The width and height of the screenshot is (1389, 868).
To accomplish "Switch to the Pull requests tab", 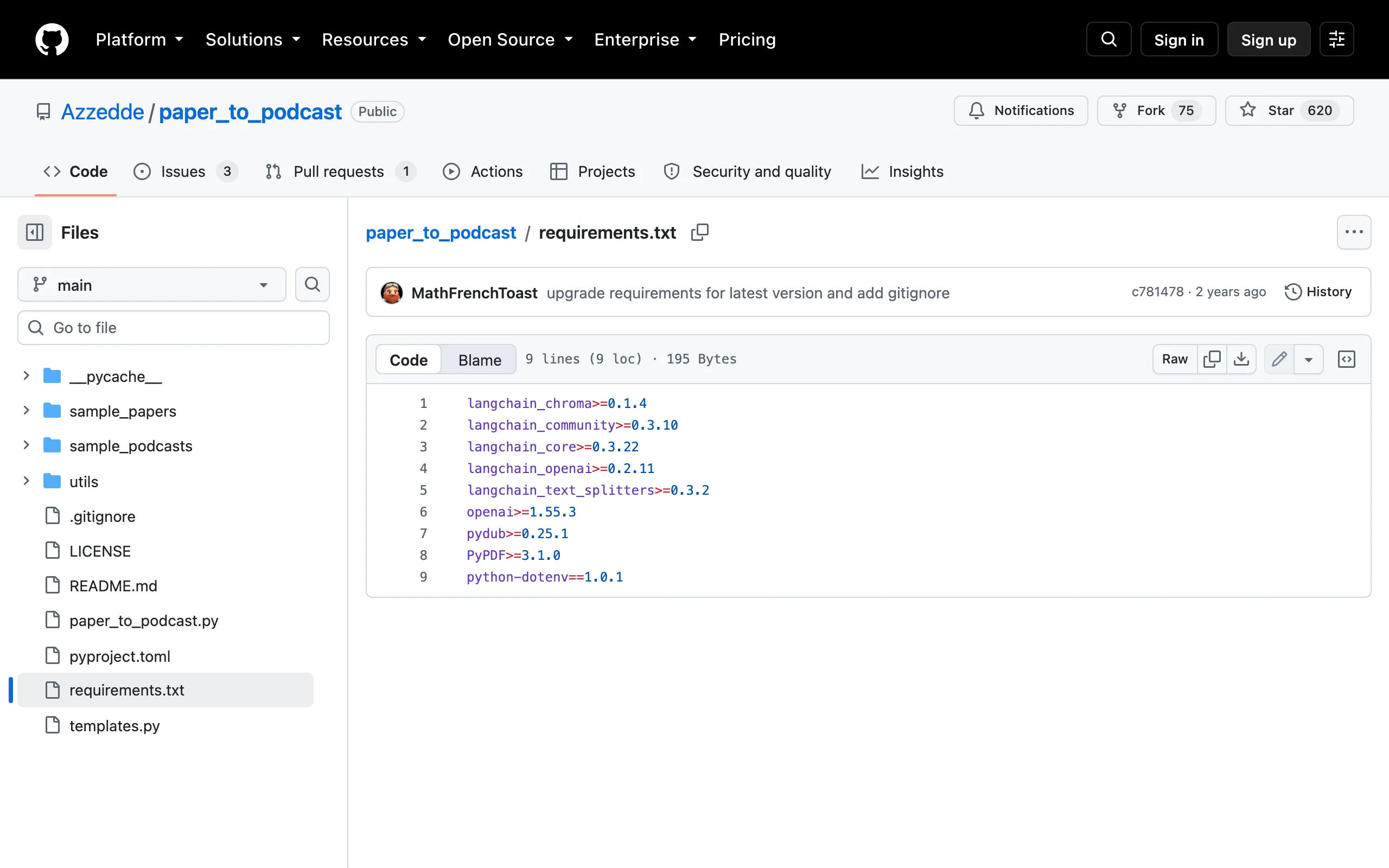I will click(340, 171).
